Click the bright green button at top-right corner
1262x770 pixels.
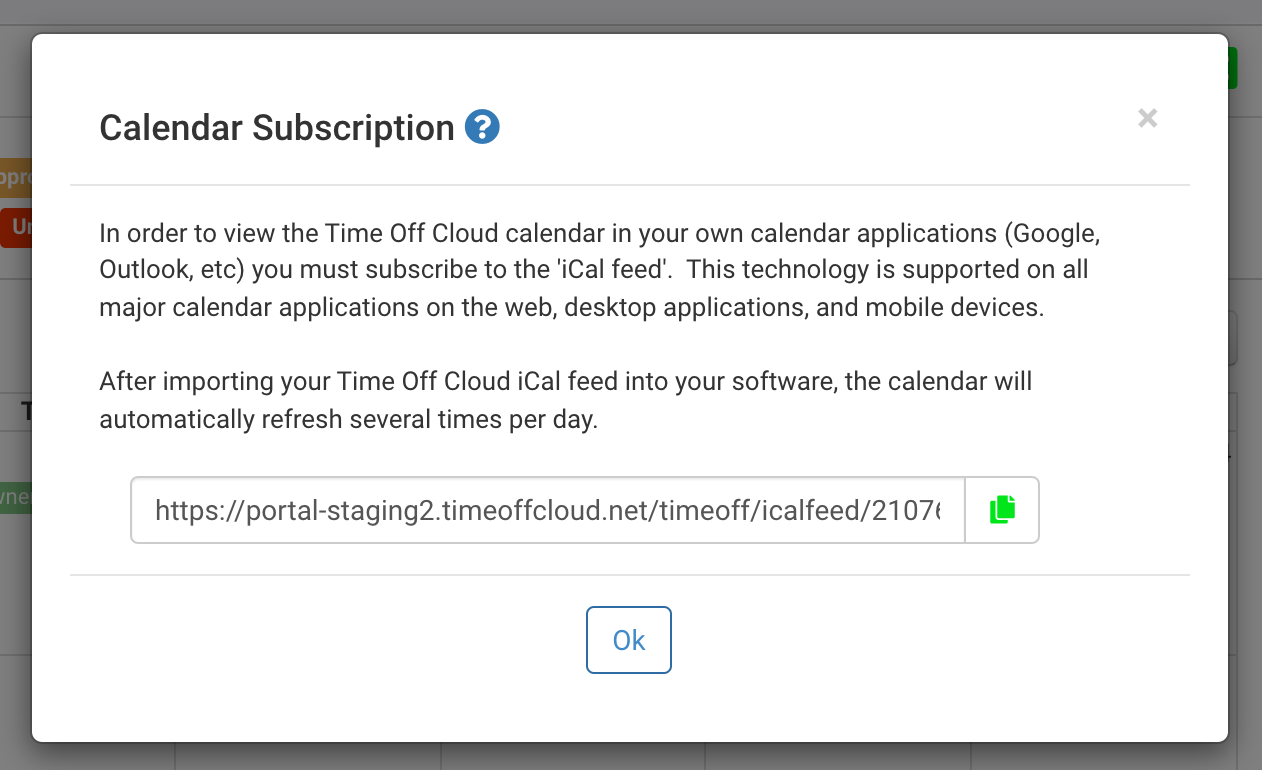(1233, 68)
